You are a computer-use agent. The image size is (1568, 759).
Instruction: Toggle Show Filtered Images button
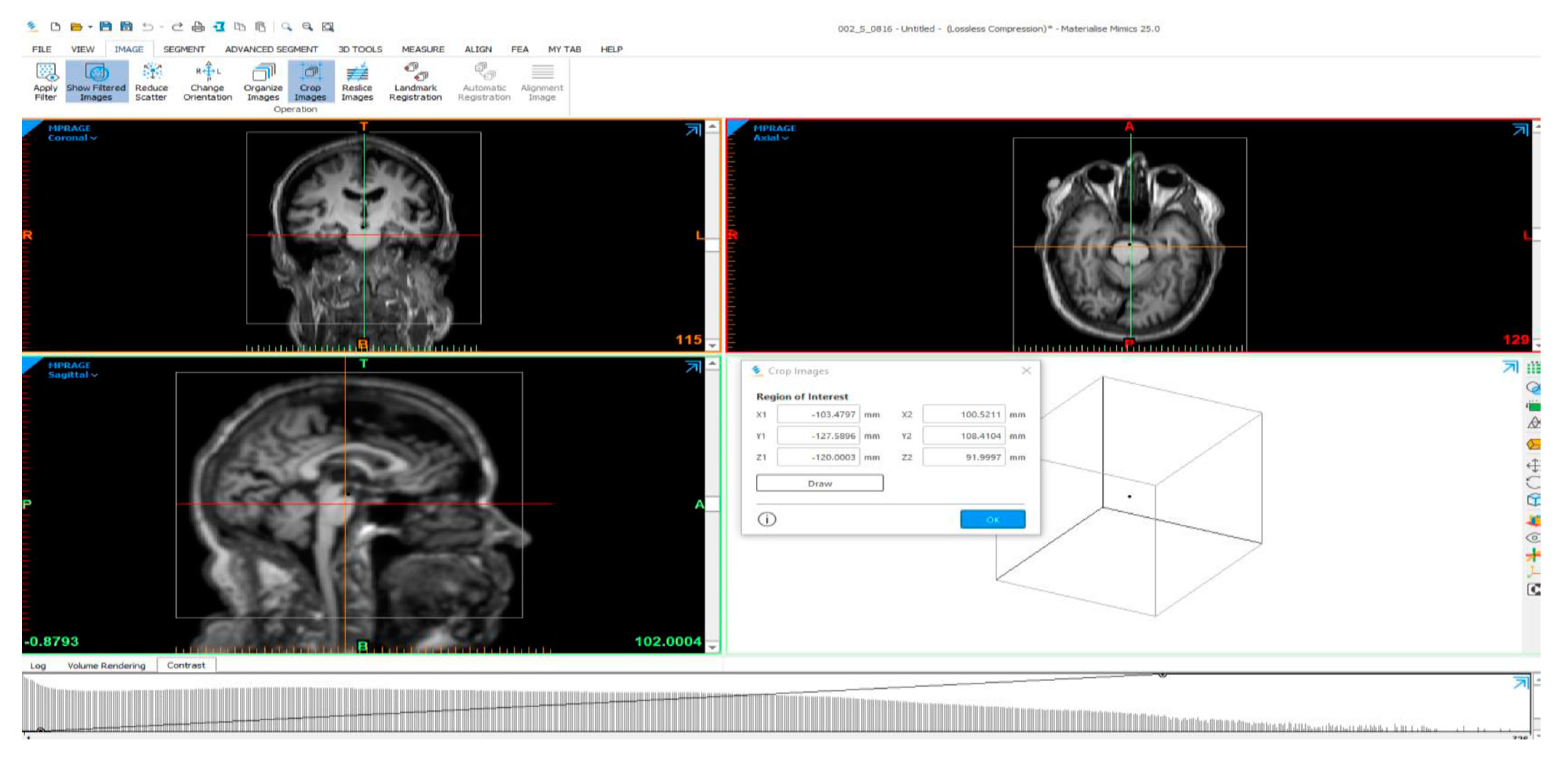(x=96, y=82)
